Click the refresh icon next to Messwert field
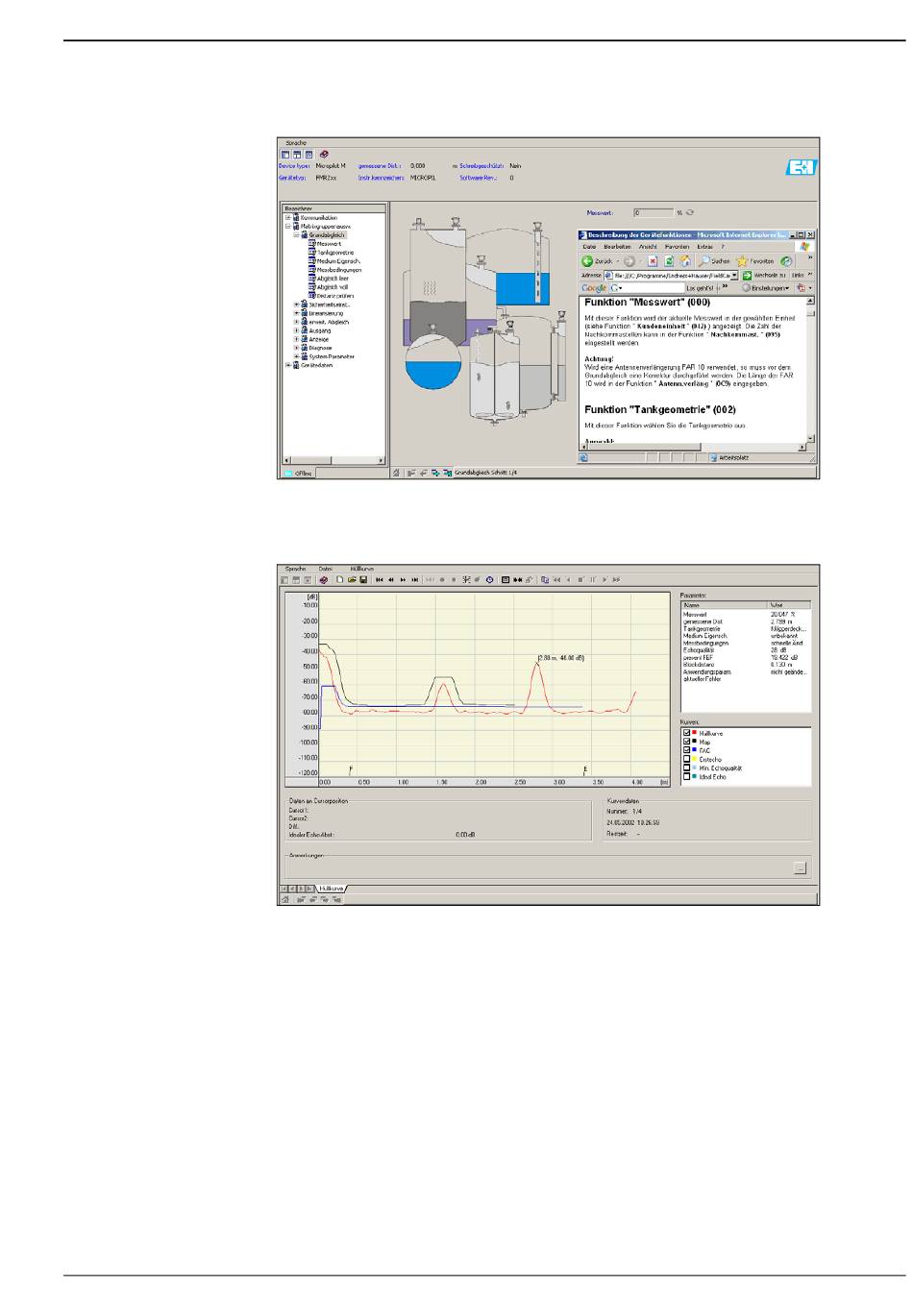The image size is (913, 1316). pos(689,213)
